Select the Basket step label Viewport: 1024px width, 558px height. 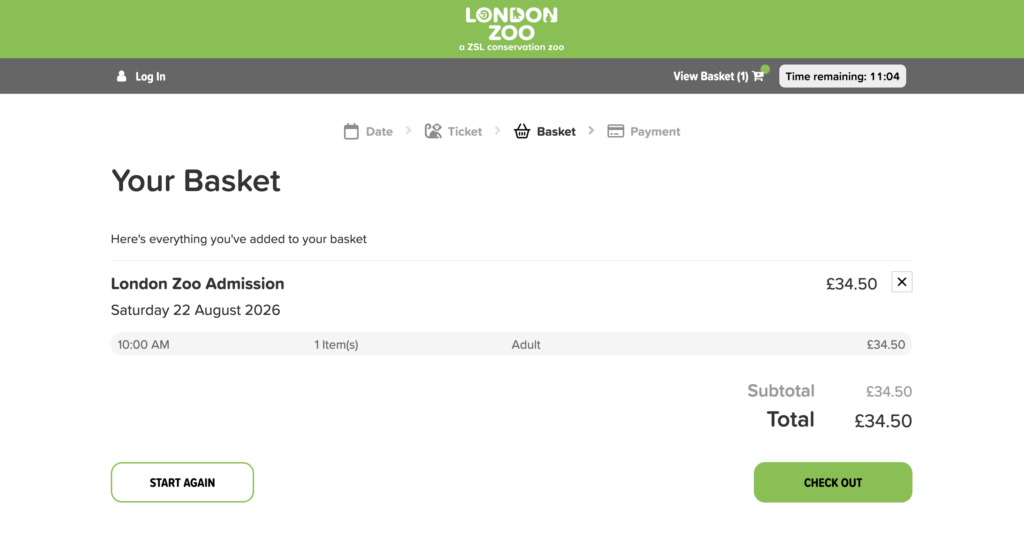(x=556, y=131)
